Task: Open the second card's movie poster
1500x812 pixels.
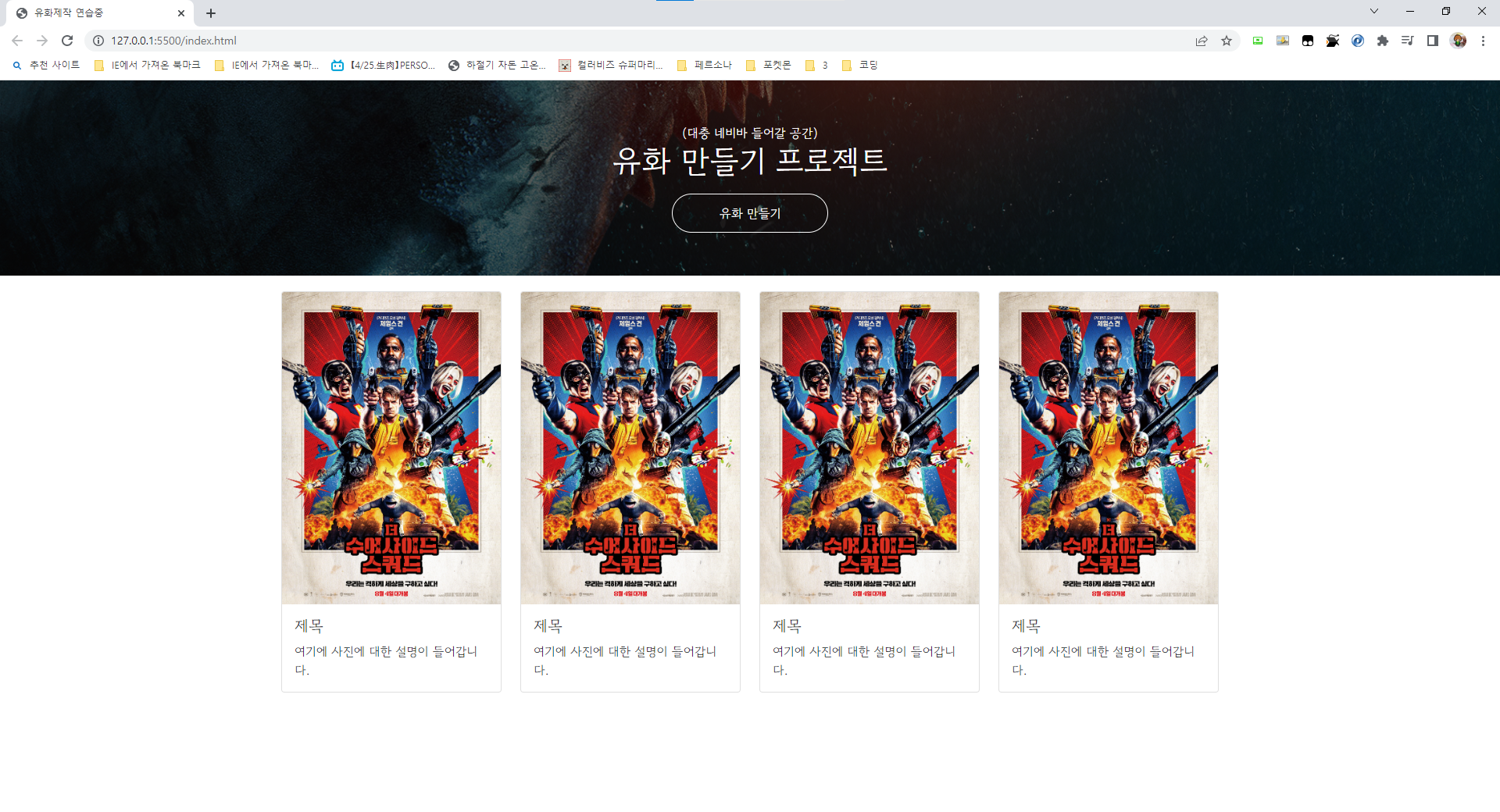Action: coord(630,447)
